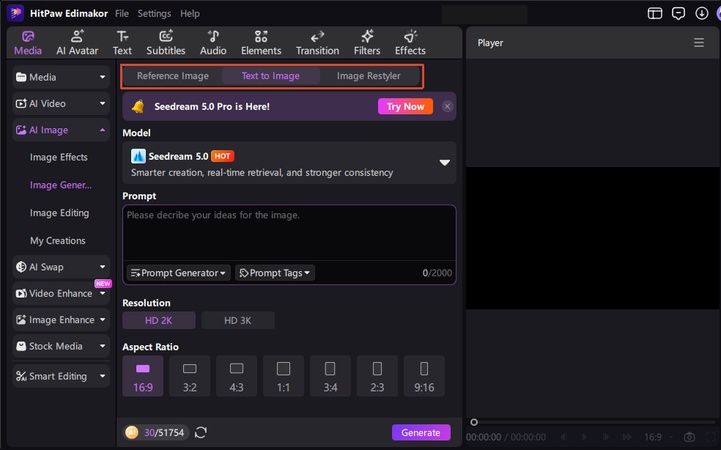Open the Settings menu
Viewport: 721px width, 450px height.
154,13
